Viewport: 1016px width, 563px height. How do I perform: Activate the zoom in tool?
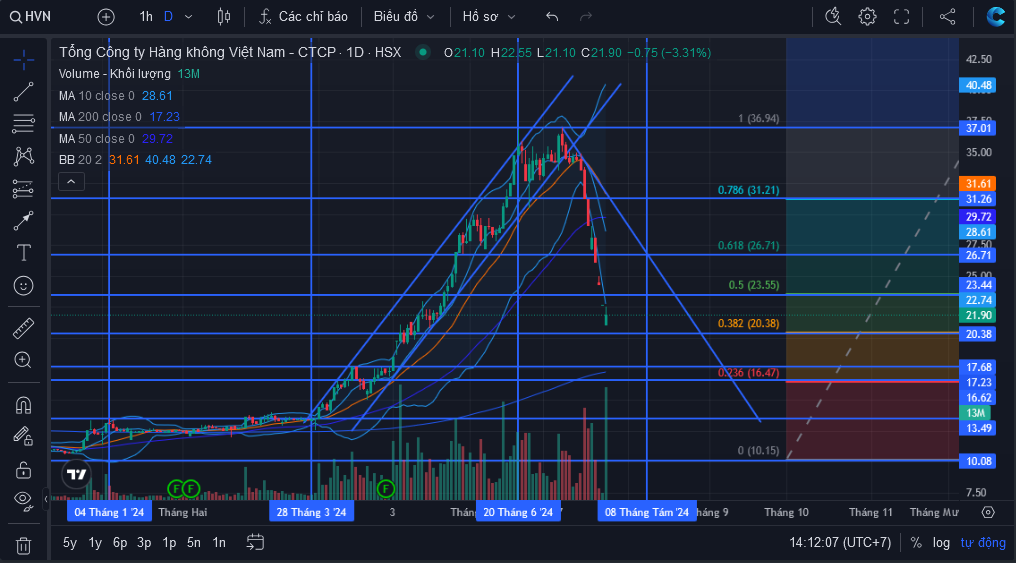coord(23,360)
